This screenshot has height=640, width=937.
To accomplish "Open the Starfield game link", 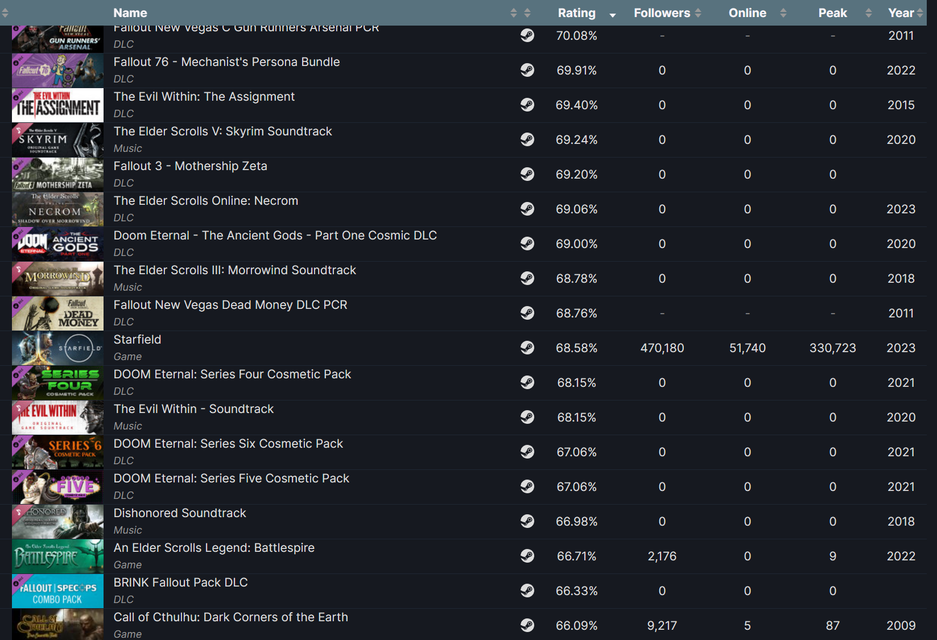I will (137, 340).
